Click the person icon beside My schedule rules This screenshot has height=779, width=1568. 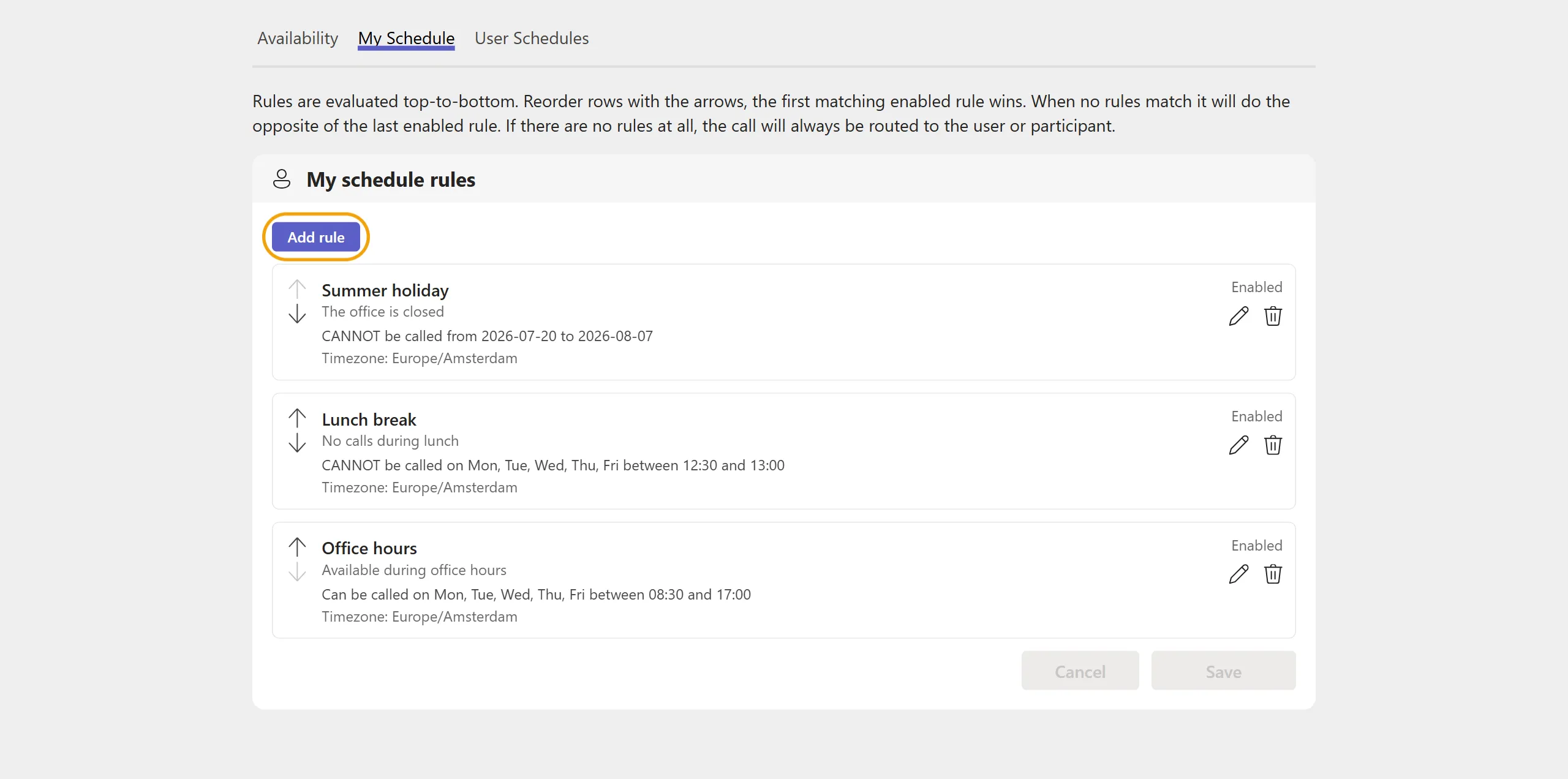tap(282, 179)
